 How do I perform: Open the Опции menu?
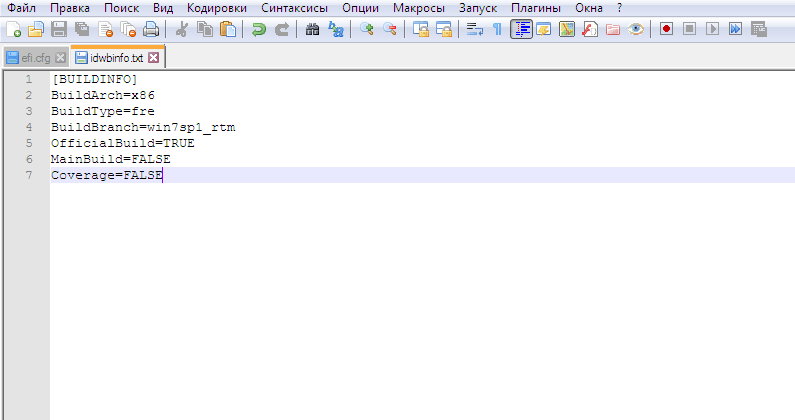(360, 8)
